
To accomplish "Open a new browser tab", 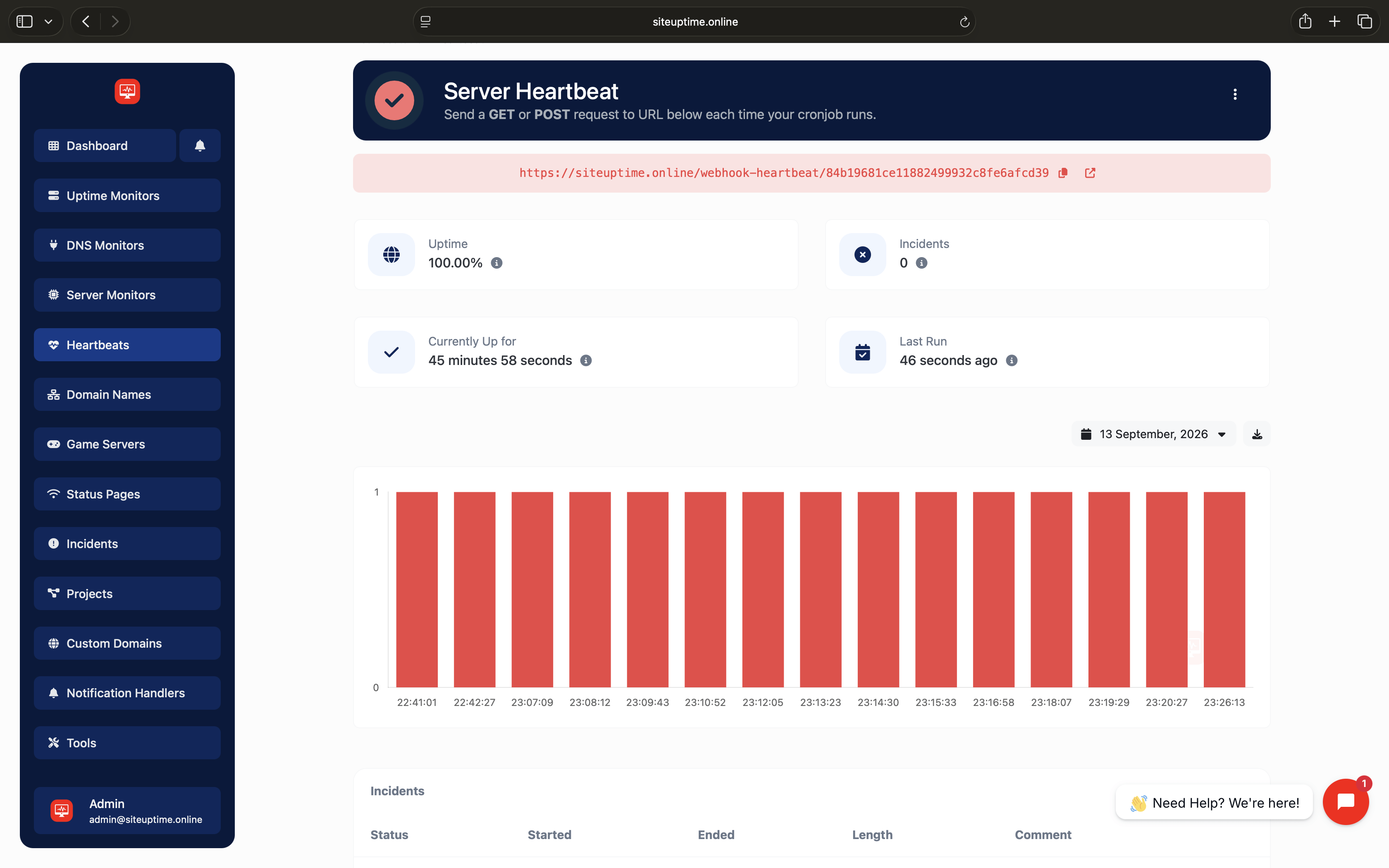I will [1334, 22].
